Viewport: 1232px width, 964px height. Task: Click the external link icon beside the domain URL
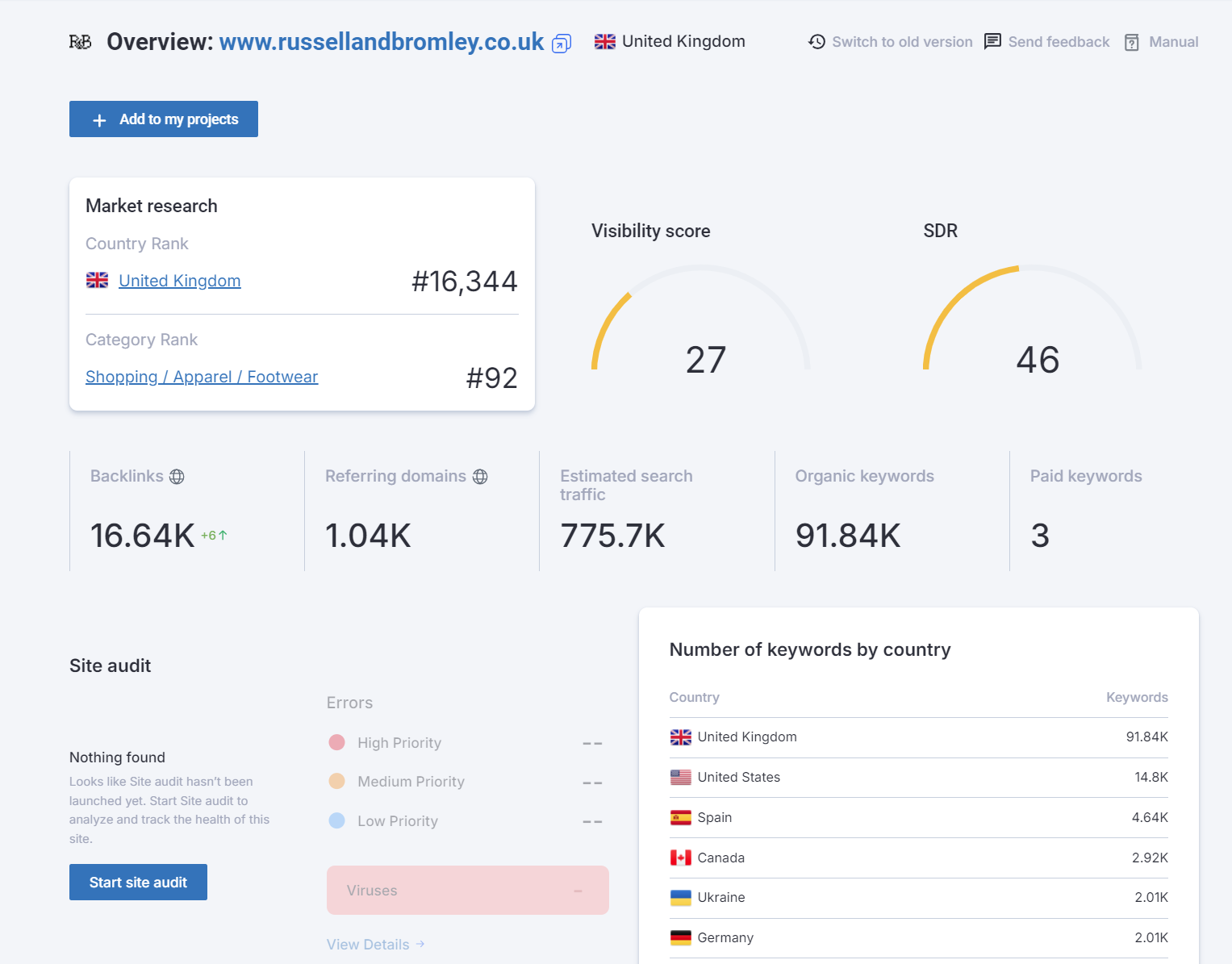[x=560, y=44]
